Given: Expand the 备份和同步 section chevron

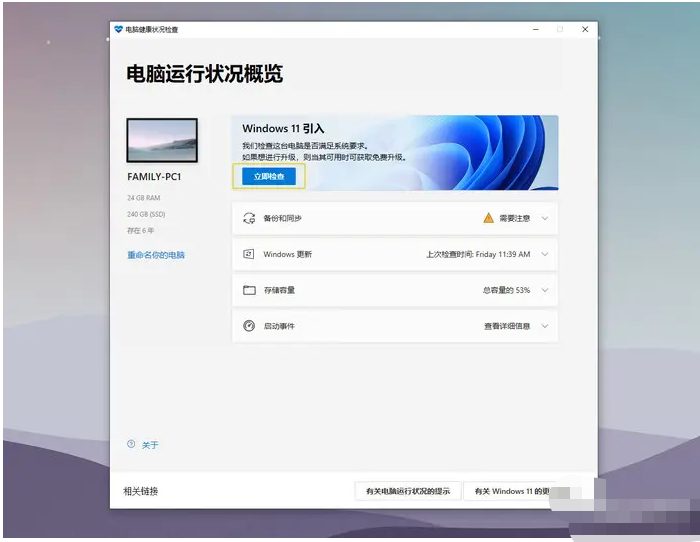Looking at the screenshot, I should tap(545, 218).
